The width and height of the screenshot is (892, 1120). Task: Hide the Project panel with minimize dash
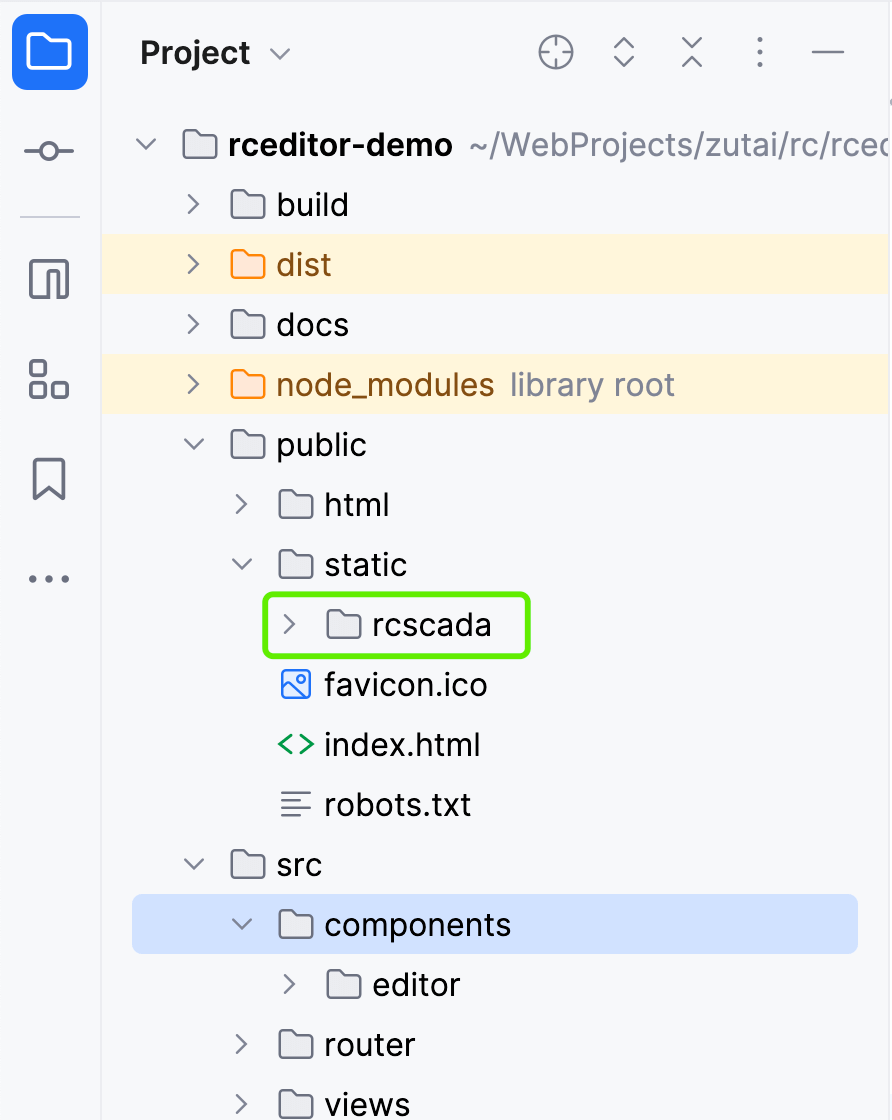828,52
